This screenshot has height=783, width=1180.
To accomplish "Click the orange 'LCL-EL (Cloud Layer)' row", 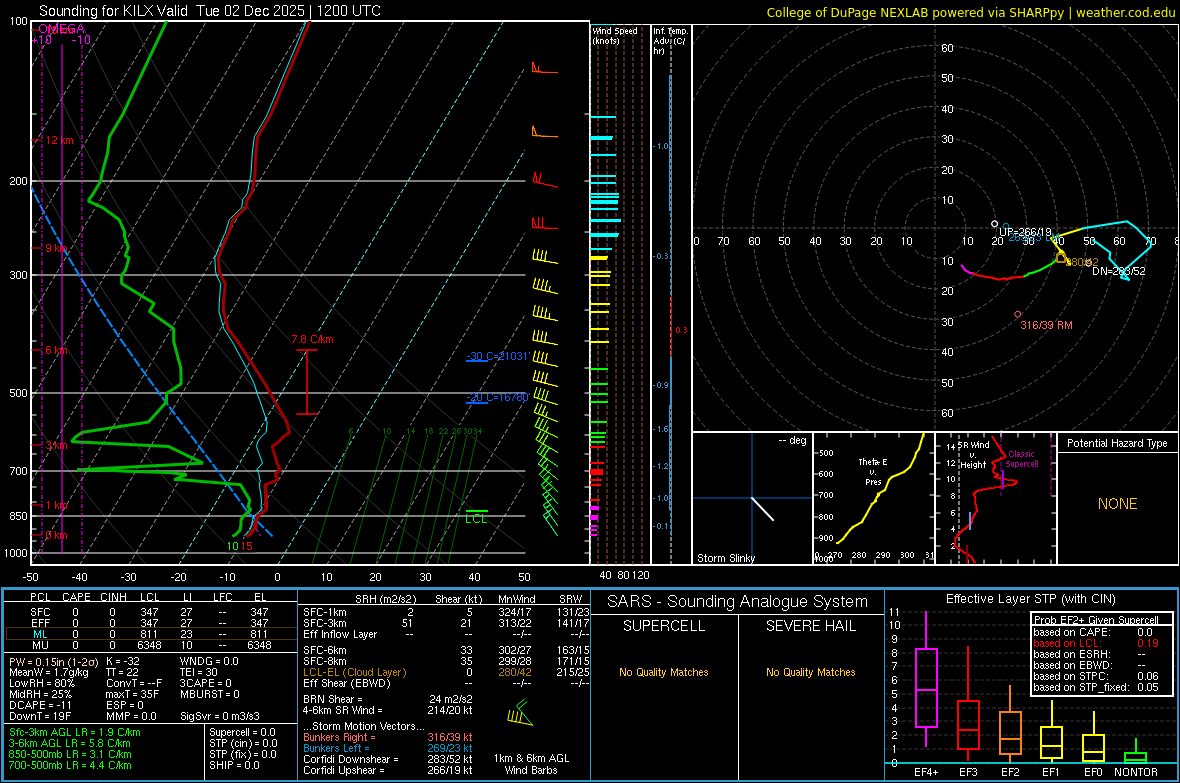I will point(446,672).
